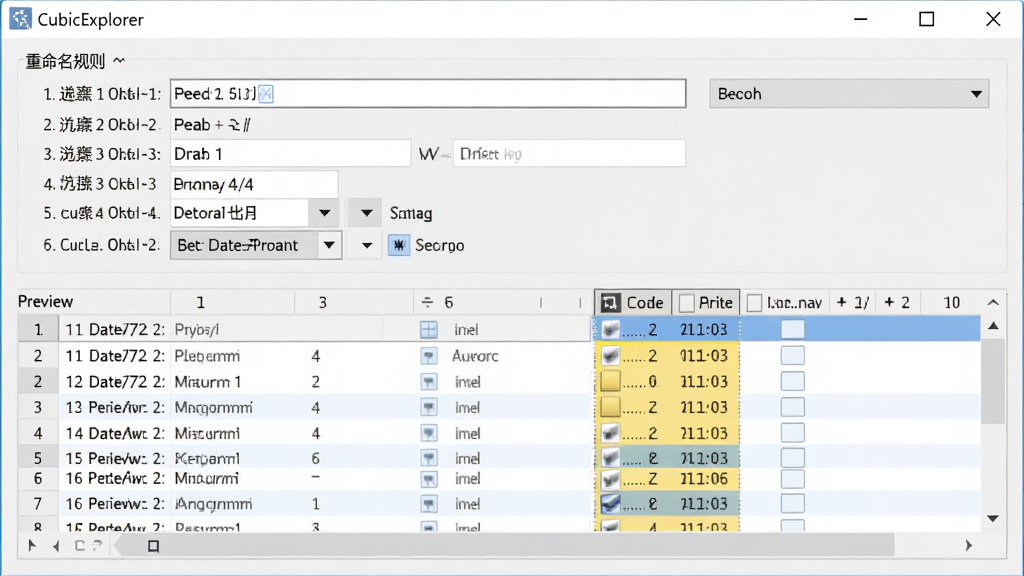This screenshot has width=1024, height=576.
Task: Click the Peab text in rule 2
Action: [192, 125]
